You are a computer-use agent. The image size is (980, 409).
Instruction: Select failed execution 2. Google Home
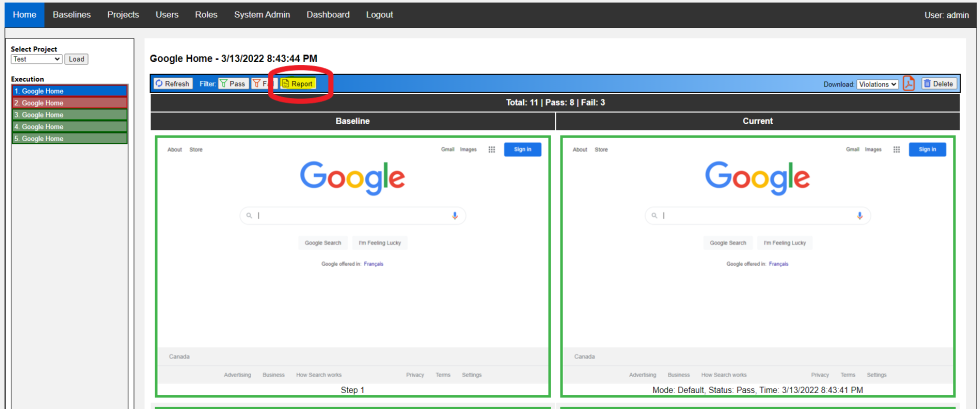click(x=69, y=103)
